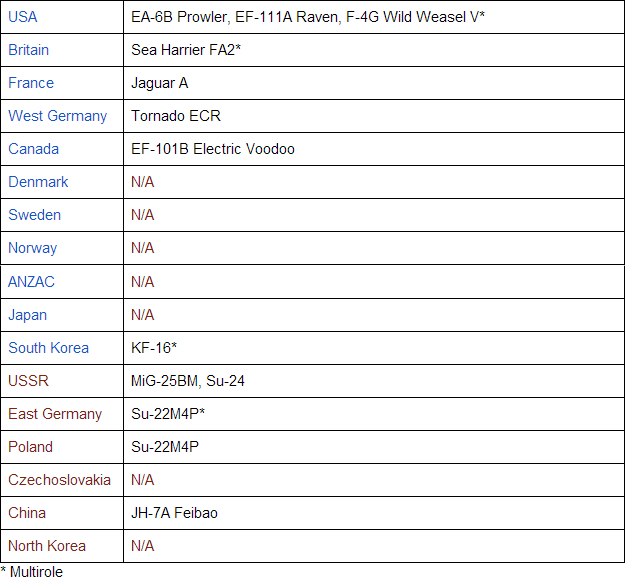Follow the Norway link
The height and width of the screenshot is (583, 625).
tap(33, 248)
